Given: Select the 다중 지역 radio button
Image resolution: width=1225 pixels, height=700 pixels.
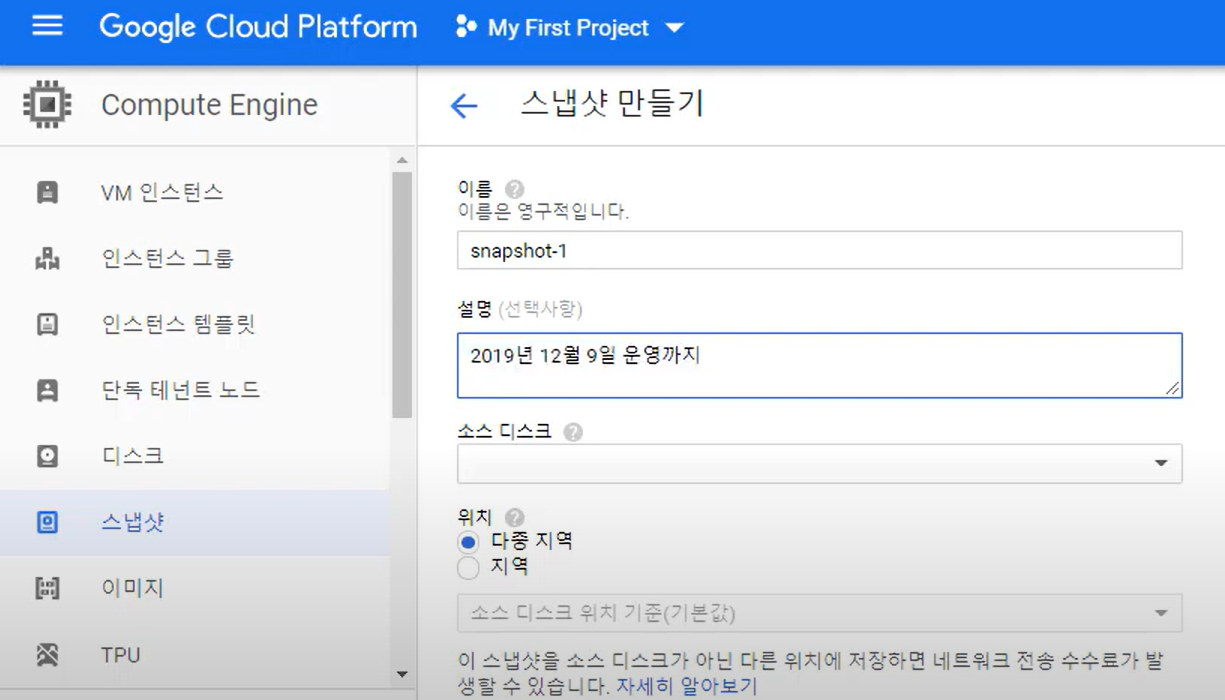Looking at the screenshot, I should tap(468, 542).
